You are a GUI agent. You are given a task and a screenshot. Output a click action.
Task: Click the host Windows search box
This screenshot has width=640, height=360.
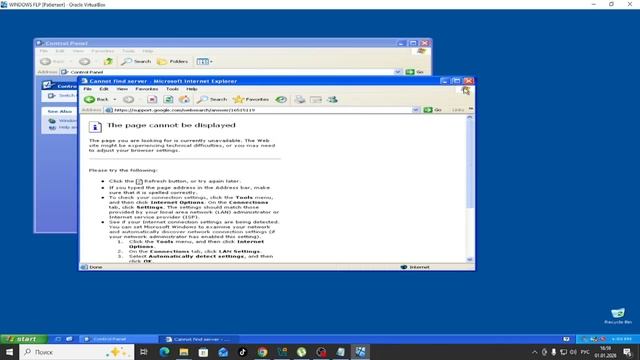[77, 352]
